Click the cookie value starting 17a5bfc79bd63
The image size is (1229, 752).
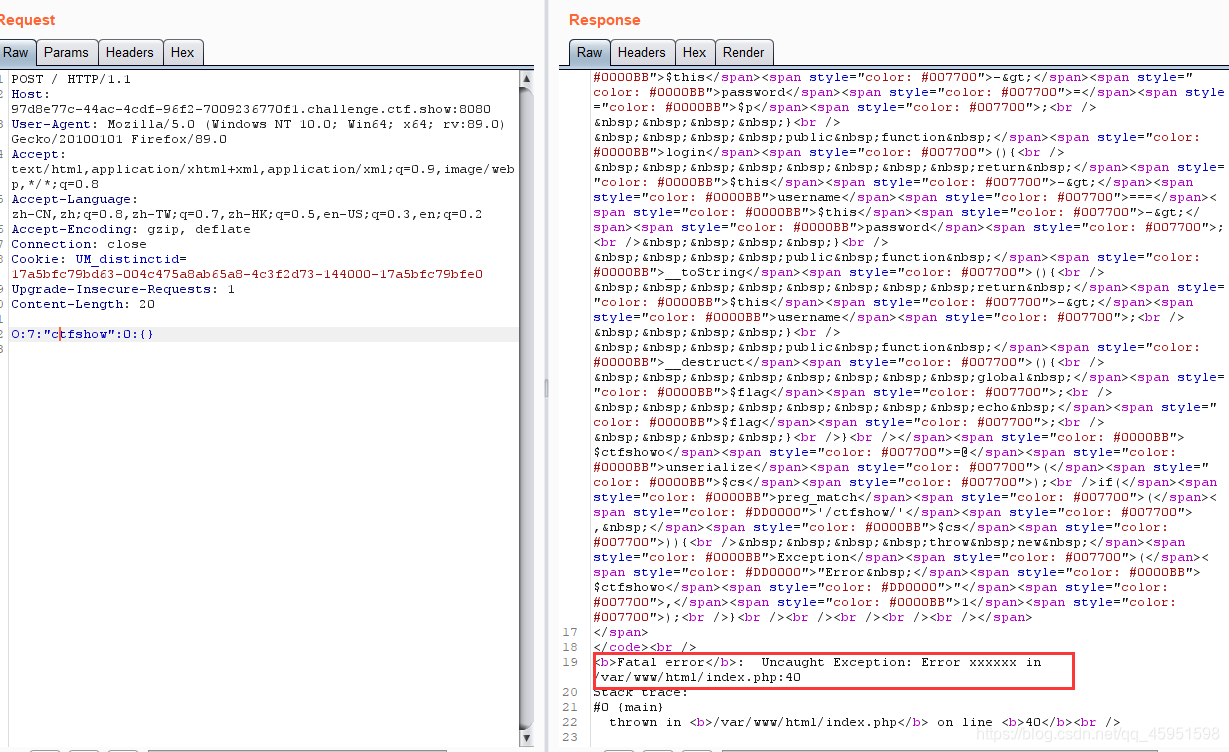(x=247, y=274)
